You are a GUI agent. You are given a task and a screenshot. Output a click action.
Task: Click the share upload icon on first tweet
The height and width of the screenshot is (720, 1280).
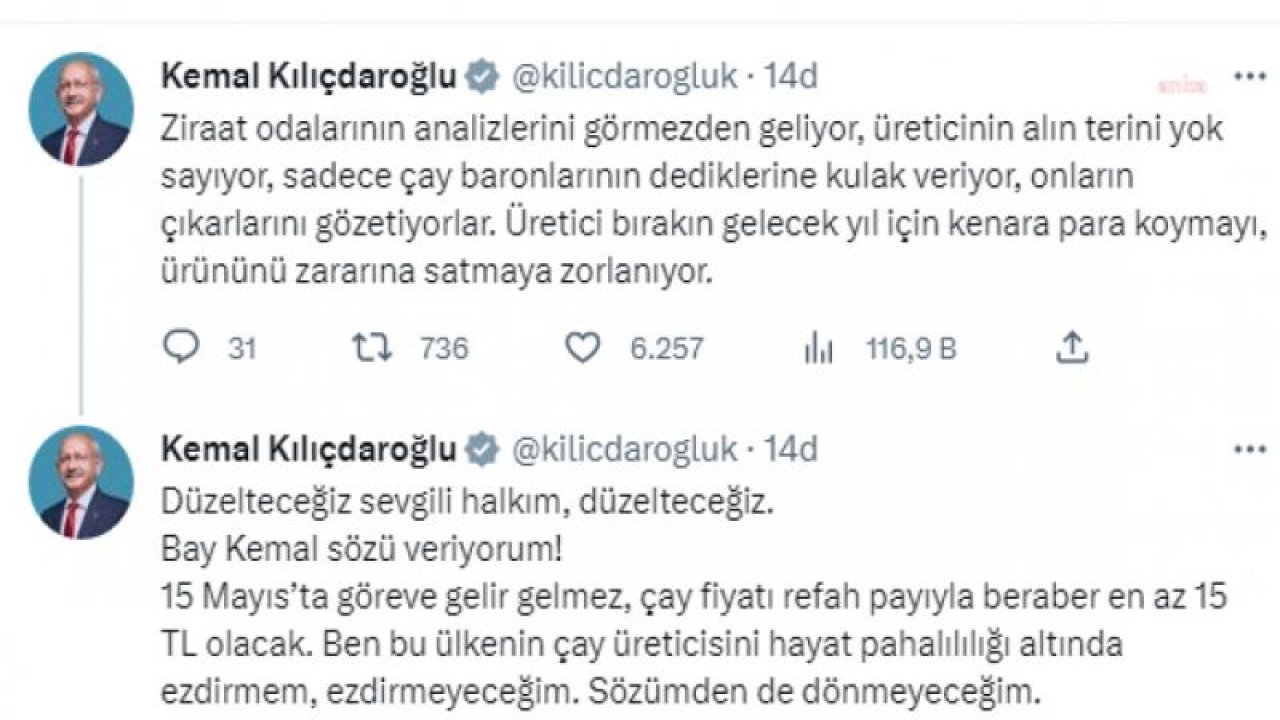[x=1072, y=347]
